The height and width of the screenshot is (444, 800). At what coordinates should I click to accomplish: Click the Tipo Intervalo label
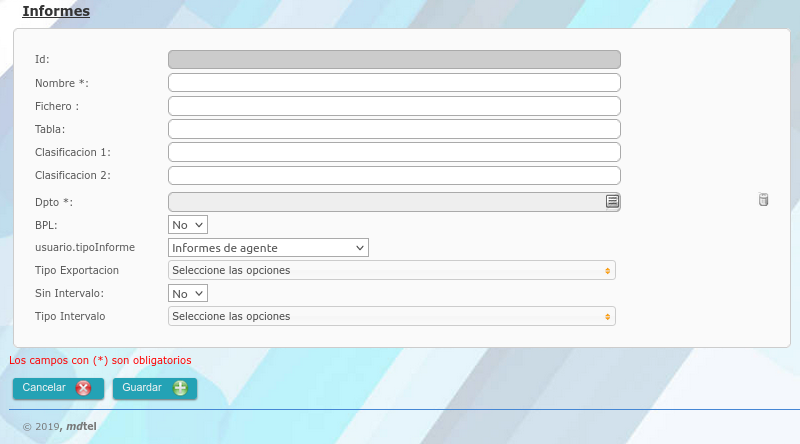pos(70,316)
